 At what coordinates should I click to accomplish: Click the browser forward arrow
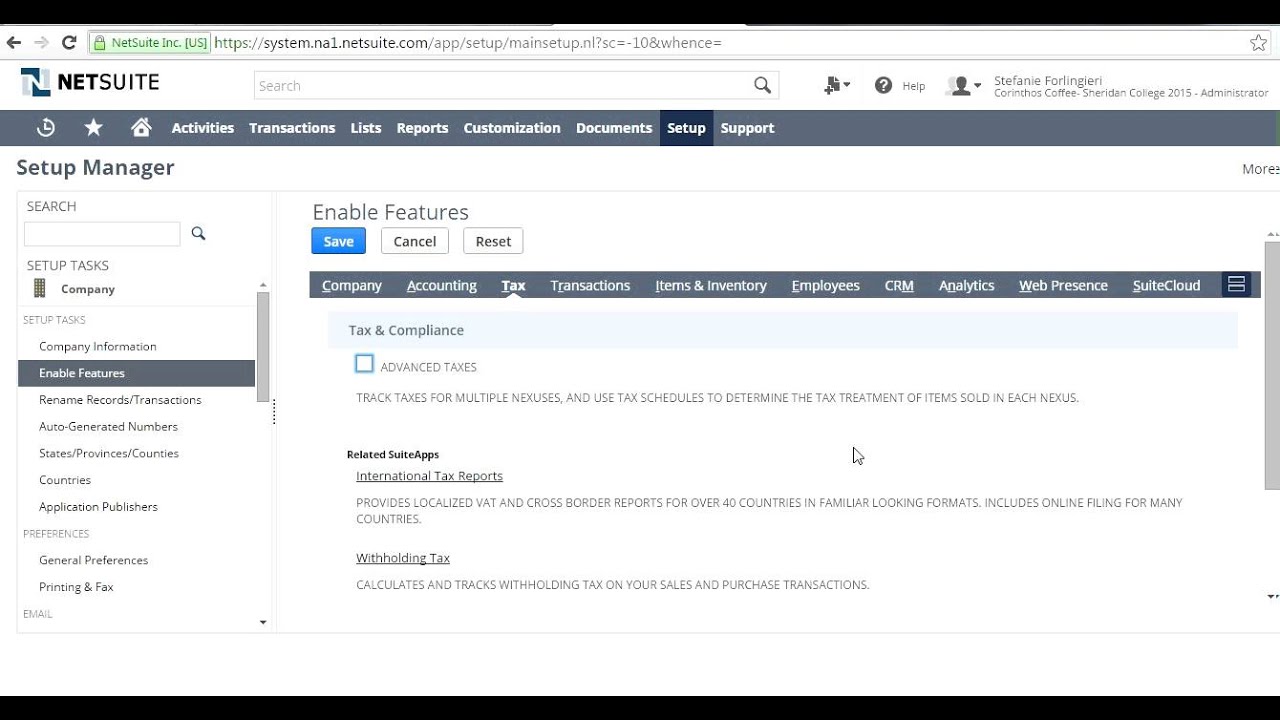[41, 42]
